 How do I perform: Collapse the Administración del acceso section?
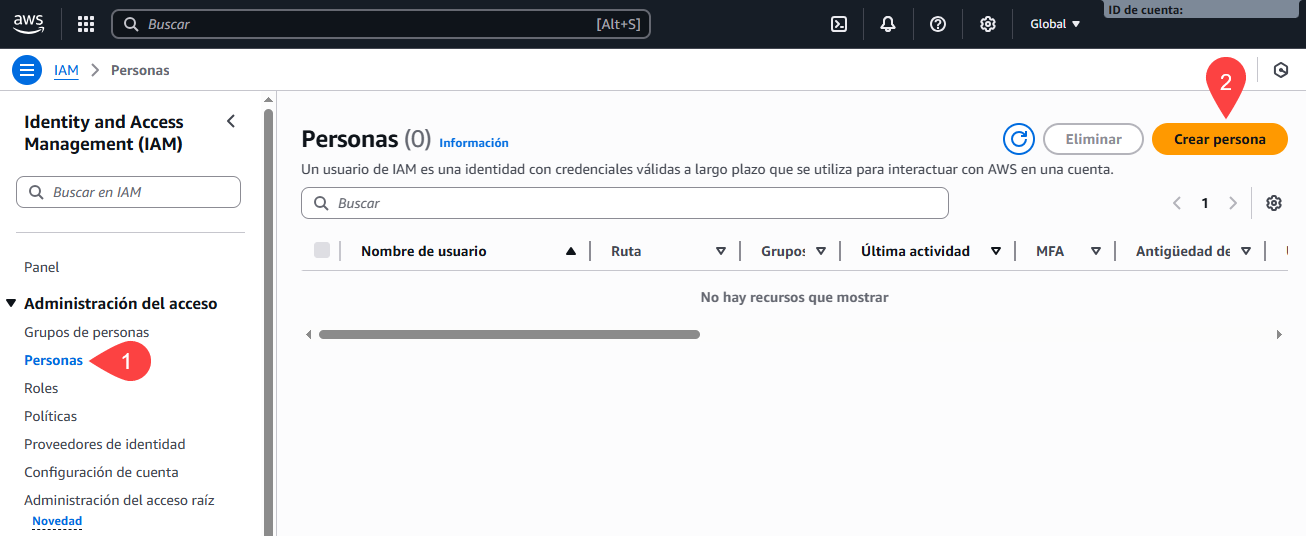[11, 303]
